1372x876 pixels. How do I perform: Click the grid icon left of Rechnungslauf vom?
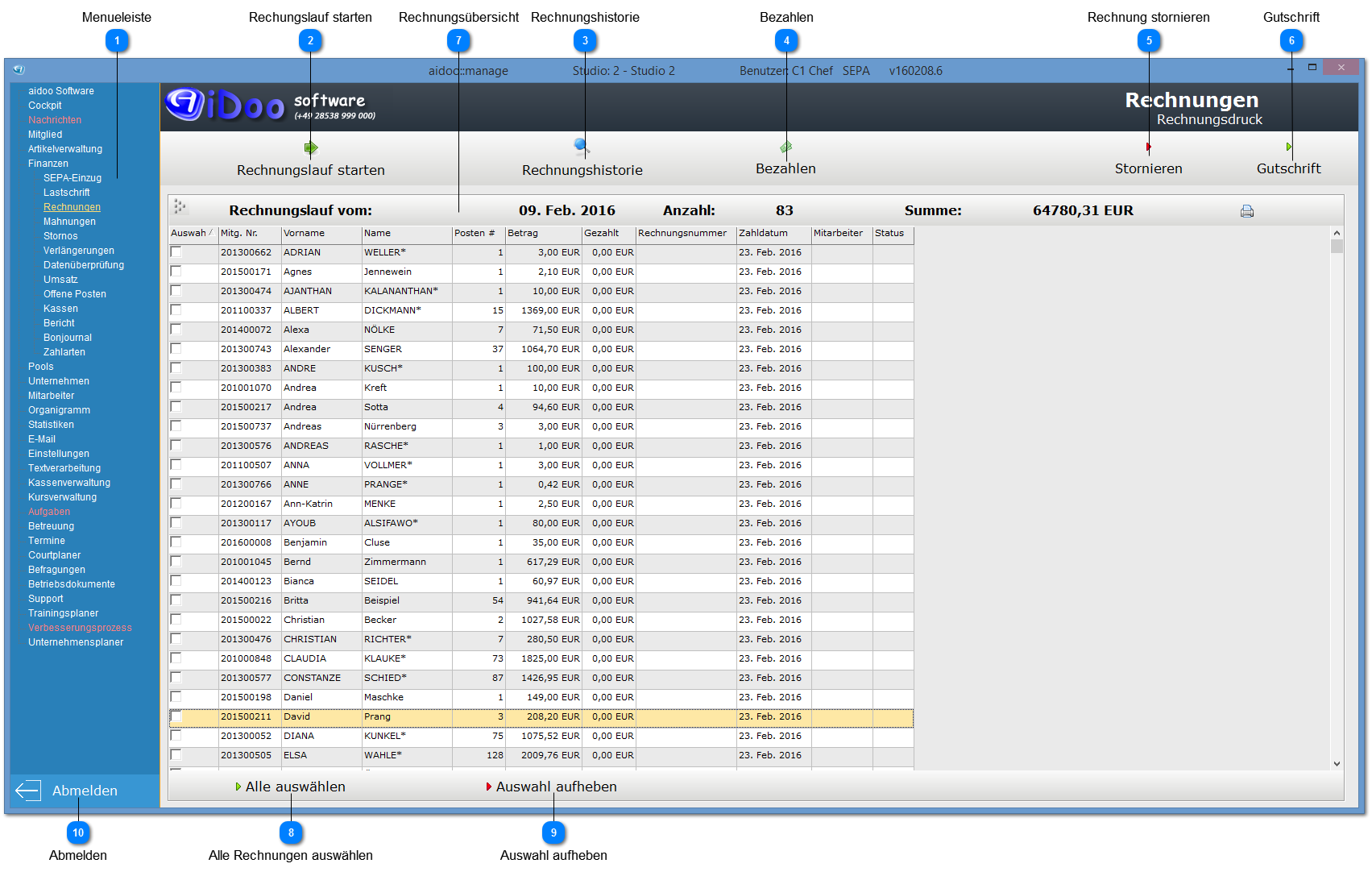(x=180, y=207)
